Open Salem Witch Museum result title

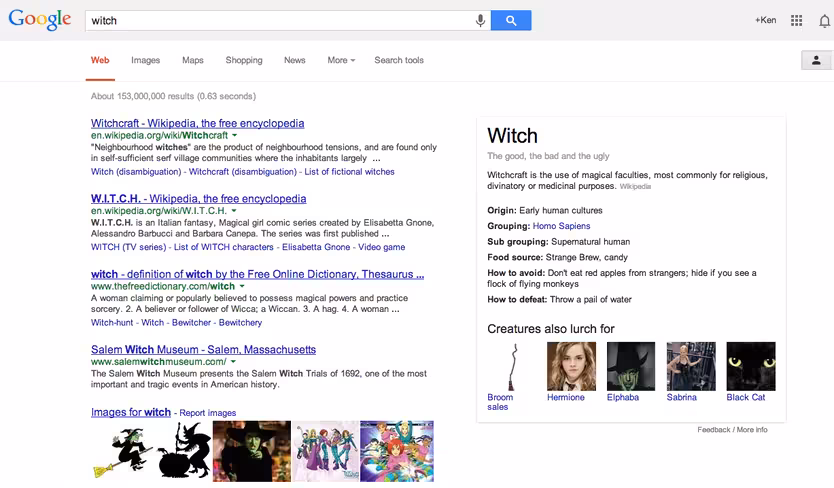tap(203, 350)
